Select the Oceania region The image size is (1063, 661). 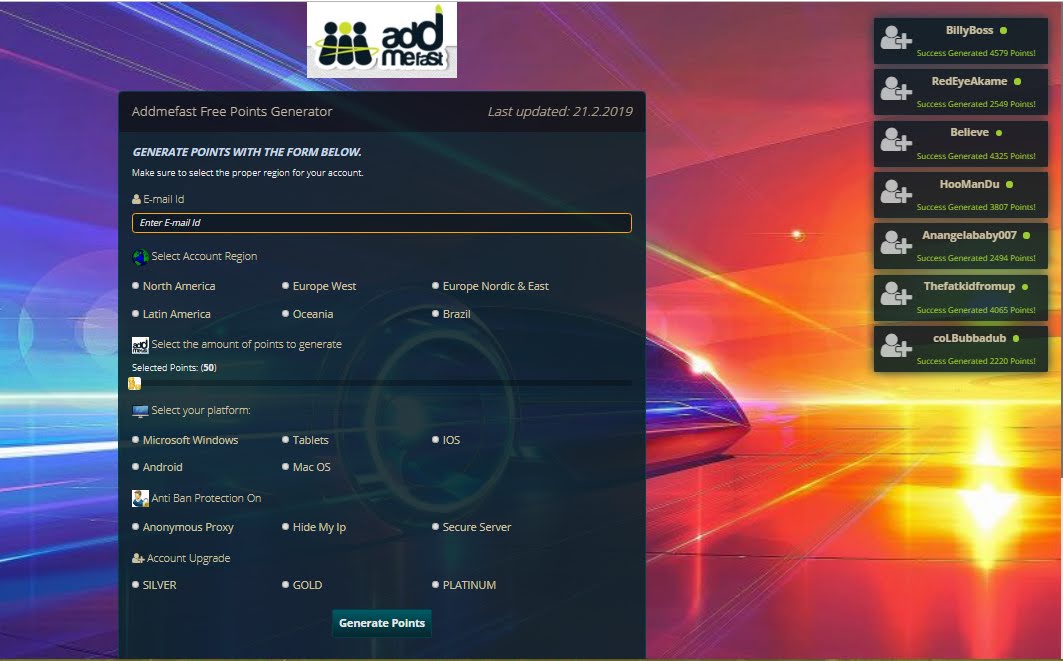coord(285,314)
